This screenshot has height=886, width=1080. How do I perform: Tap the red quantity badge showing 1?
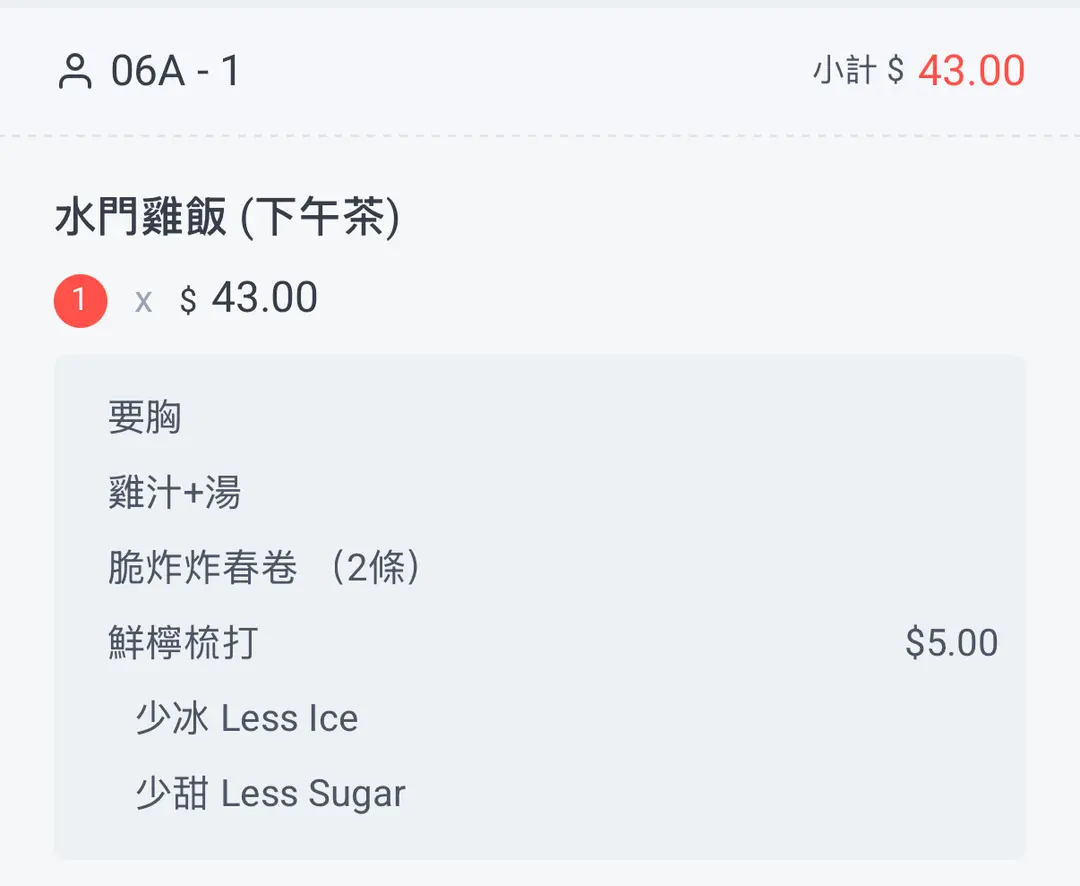pos(80,300)
